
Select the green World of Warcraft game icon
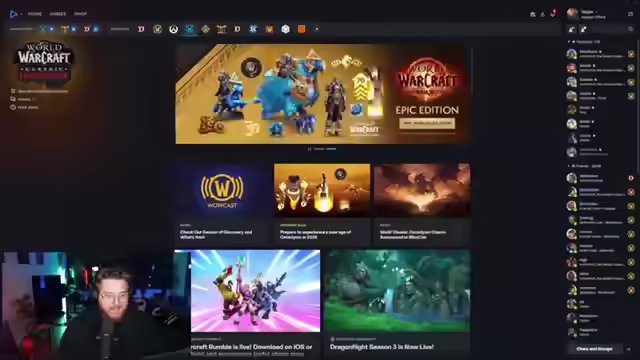pyautogui.click(x=157, y=29)
